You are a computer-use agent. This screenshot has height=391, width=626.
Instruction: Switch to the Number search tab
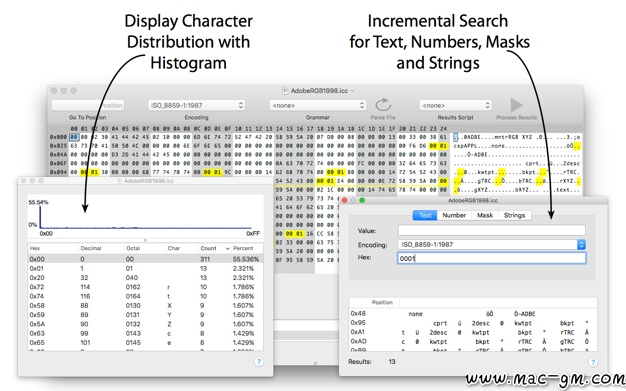pos(454,215)
